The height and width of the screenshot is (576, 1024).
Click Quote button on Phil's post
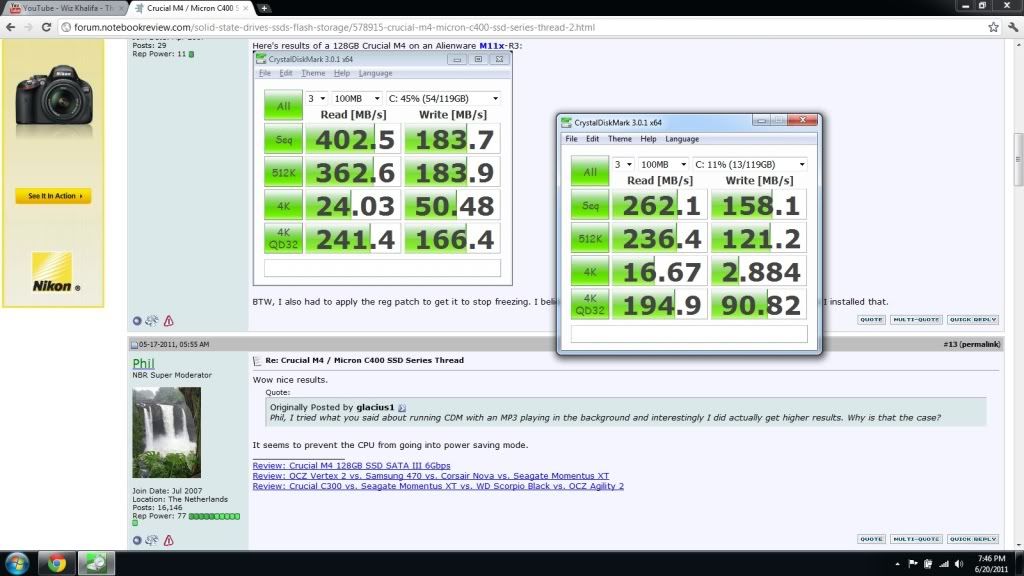pos(871,539)
